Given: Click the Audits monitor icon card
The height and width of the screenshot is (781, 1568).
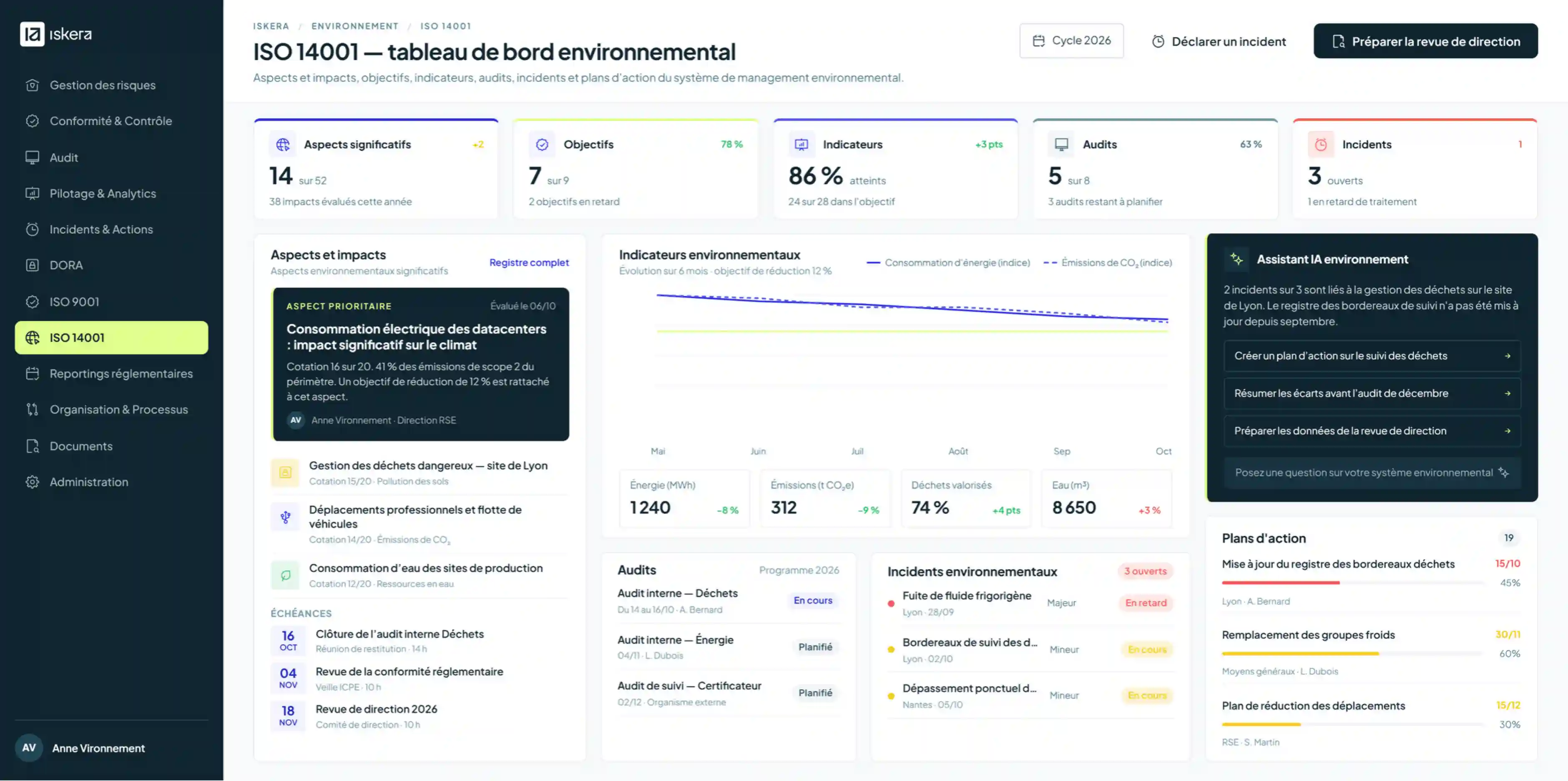Looking at the screenshot, I should [1061, 145].
